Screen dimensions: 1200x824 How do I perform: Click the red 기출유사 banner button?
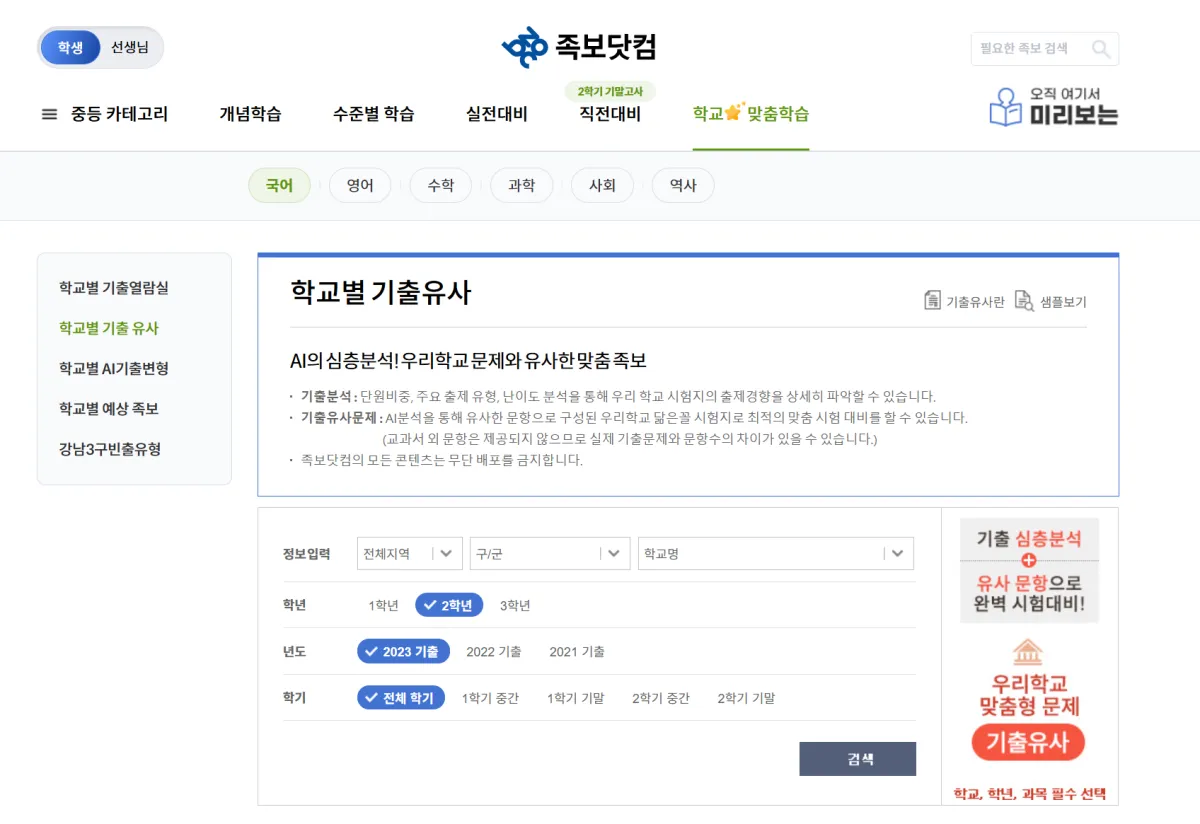(1028, 742)
